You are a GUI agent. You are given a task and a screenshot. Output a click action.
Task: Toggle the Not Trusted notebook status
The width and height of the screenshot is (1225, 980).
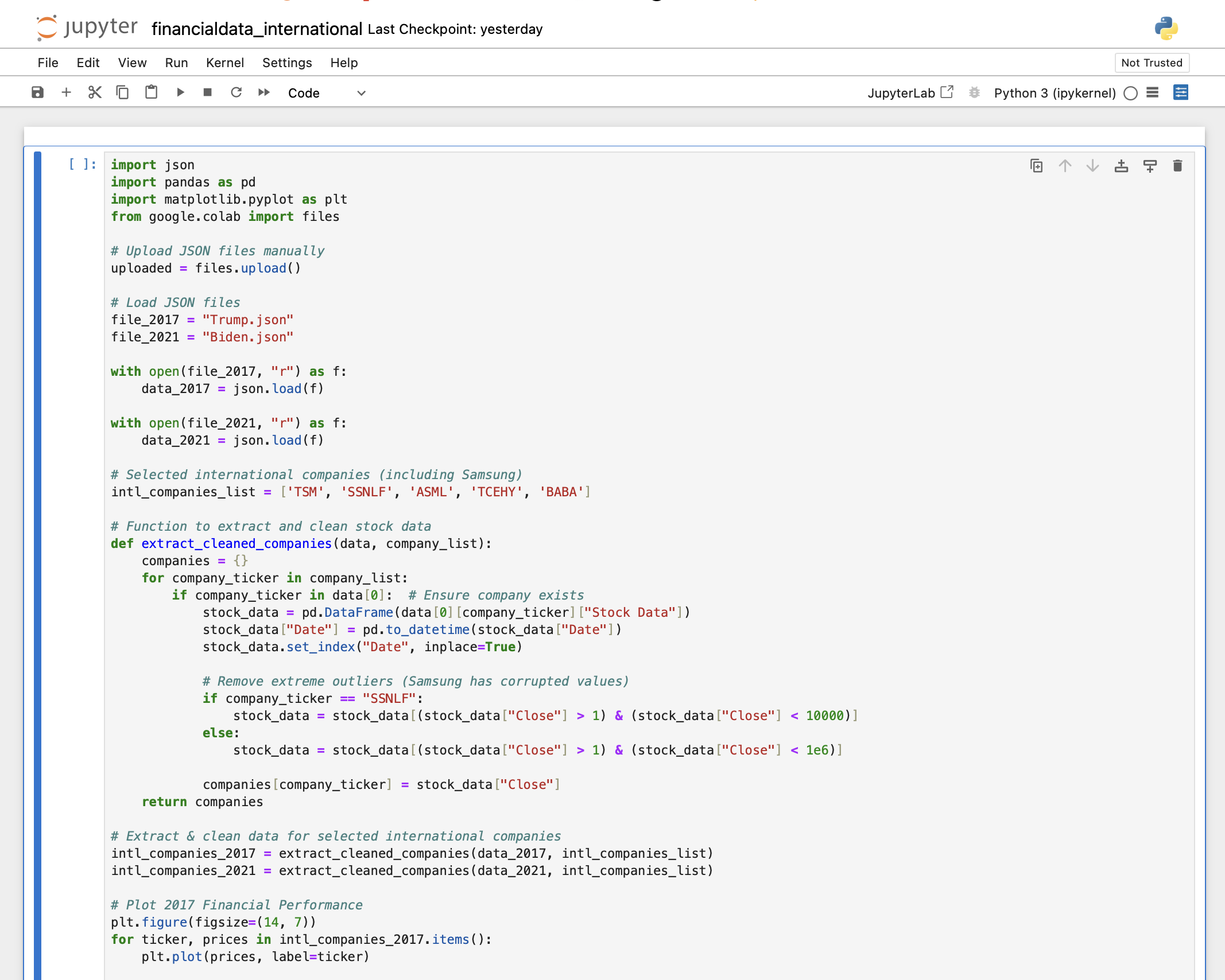[x=1152, y=63]
